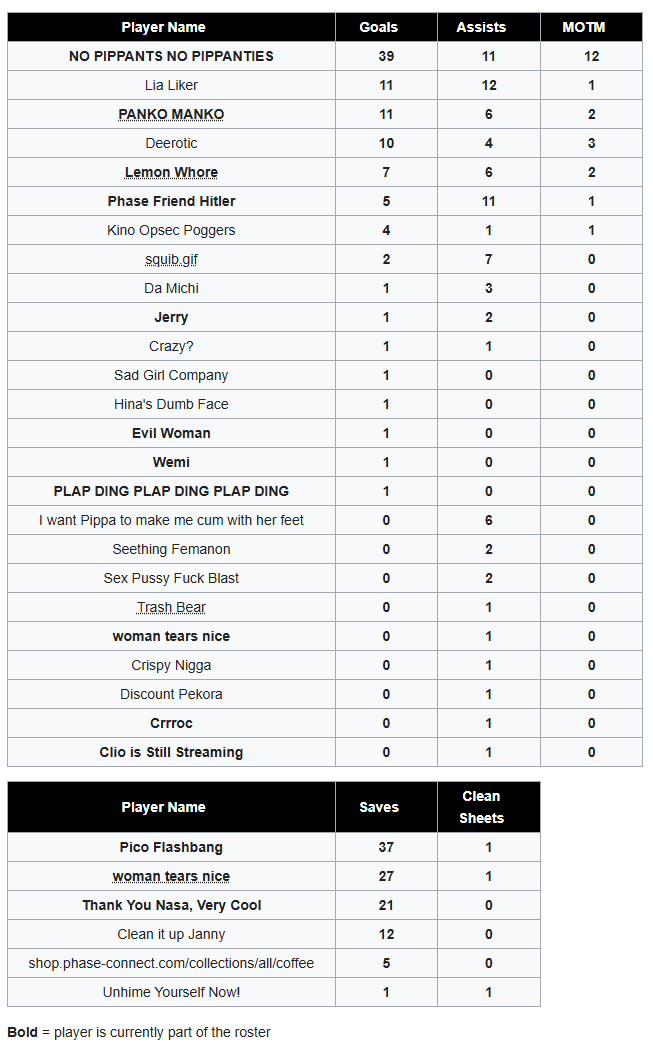The height and width of the screenshot is (1048, 653).
Task: Click the Clean it up Janny cell
Action: (x=171, y=934)
